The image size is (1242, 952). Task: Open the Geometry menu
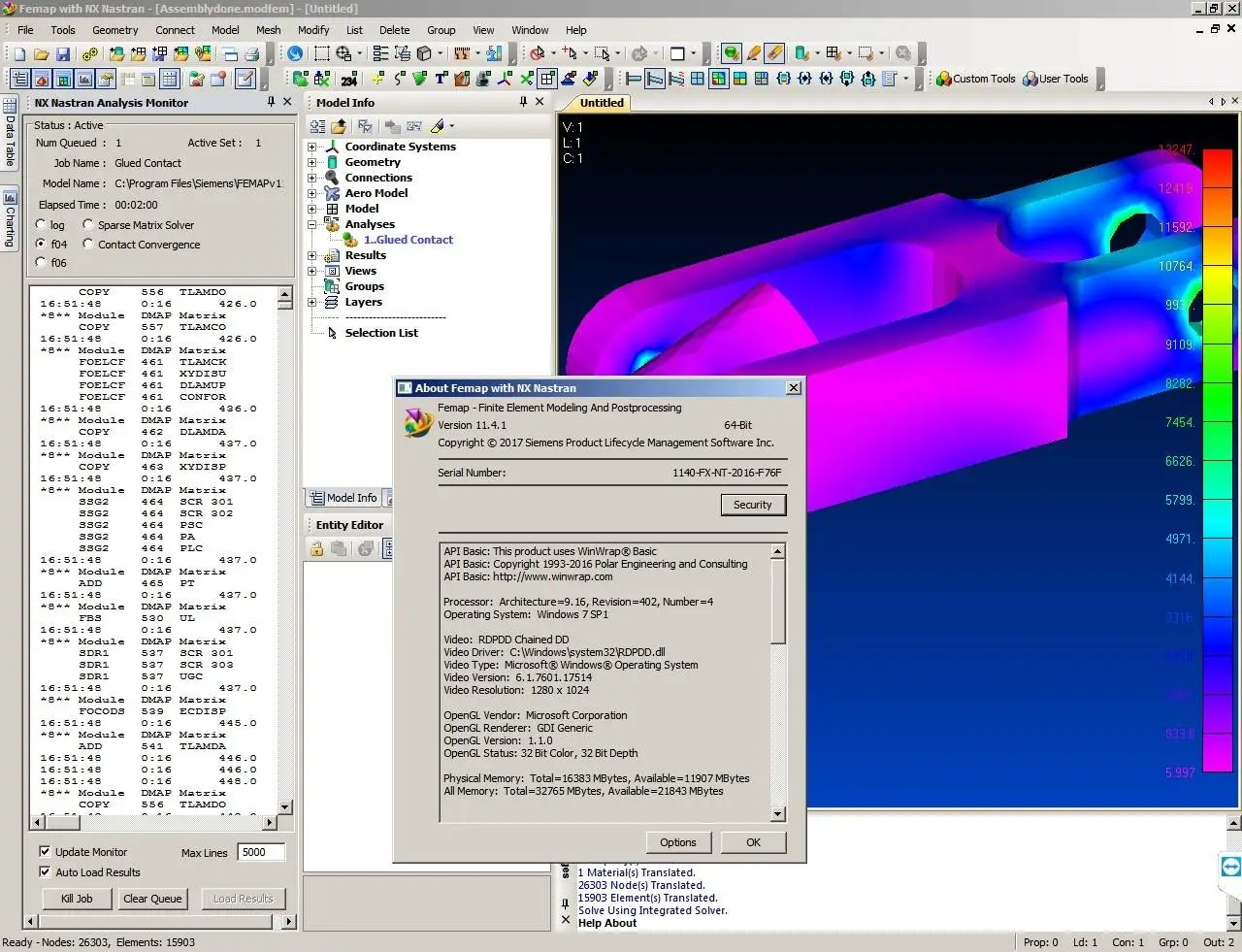pyautogui.click(x=115, y=30)
